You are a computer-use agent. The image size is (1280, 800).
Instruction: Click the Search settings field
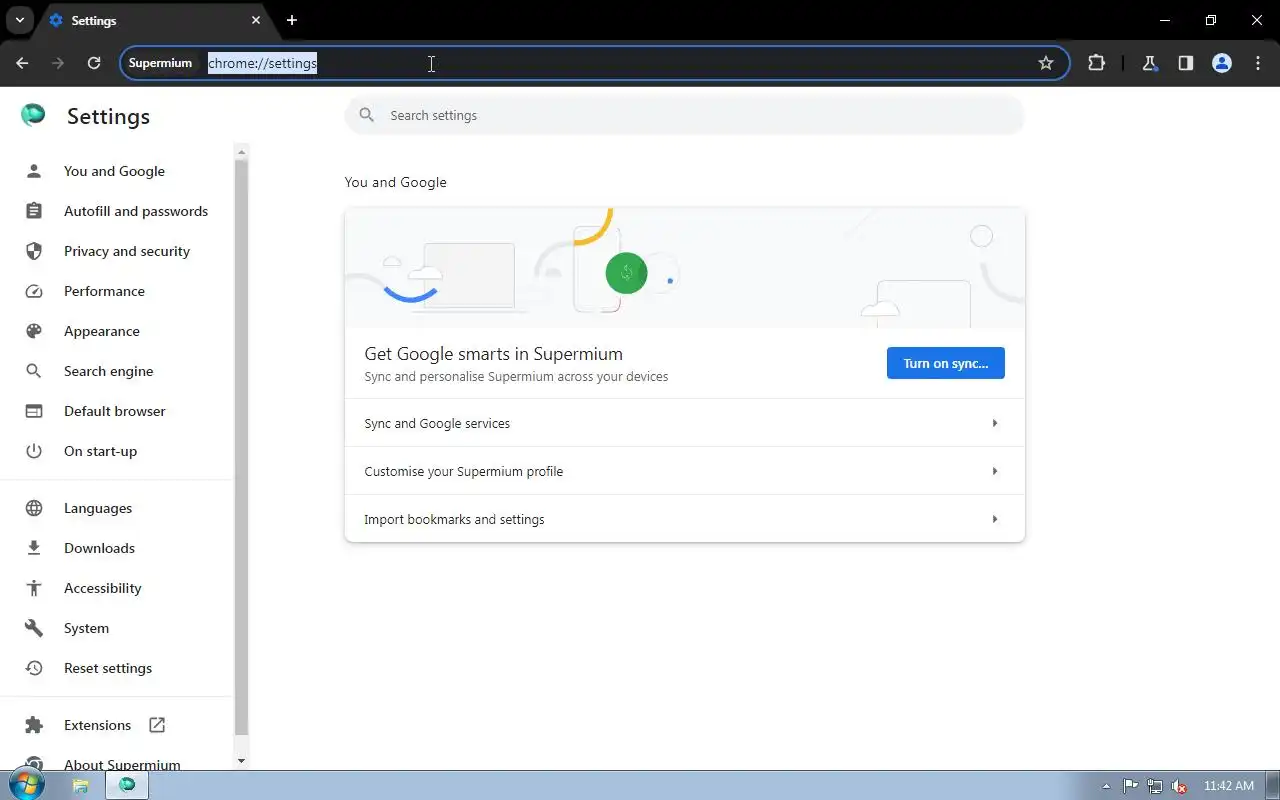(x=685, y=115)
